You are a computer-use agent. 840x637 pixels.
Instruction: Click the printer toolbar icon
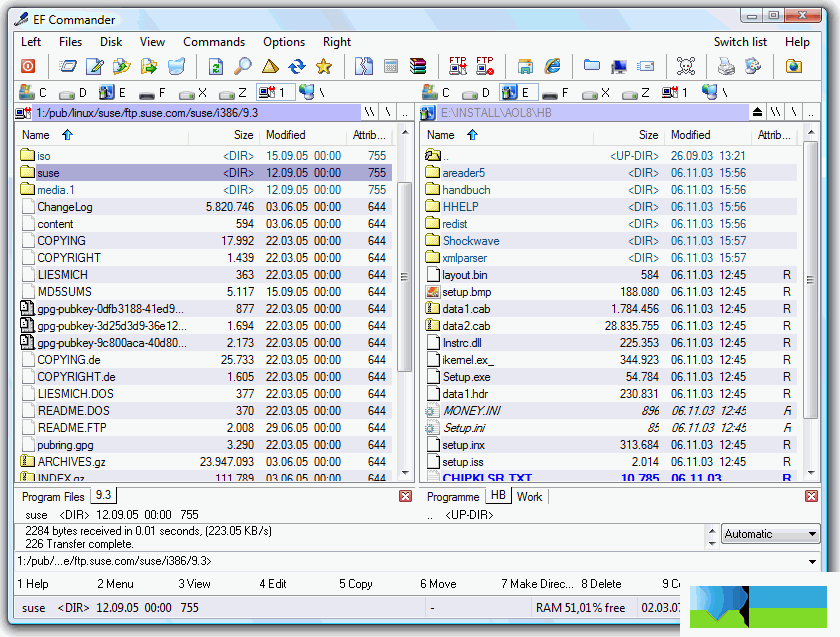point(726,66)
